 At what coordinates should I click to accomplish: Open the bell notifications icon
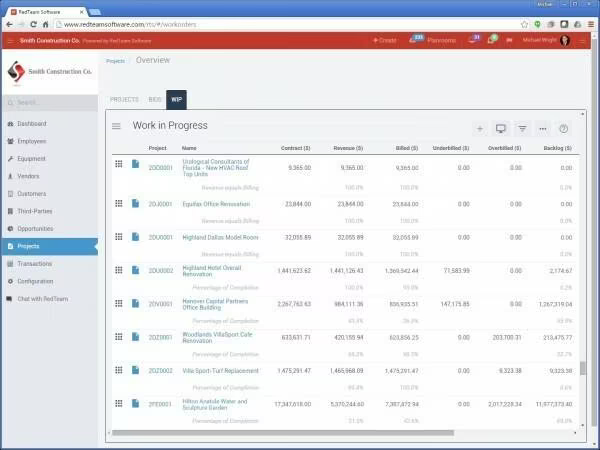(473, 39)
